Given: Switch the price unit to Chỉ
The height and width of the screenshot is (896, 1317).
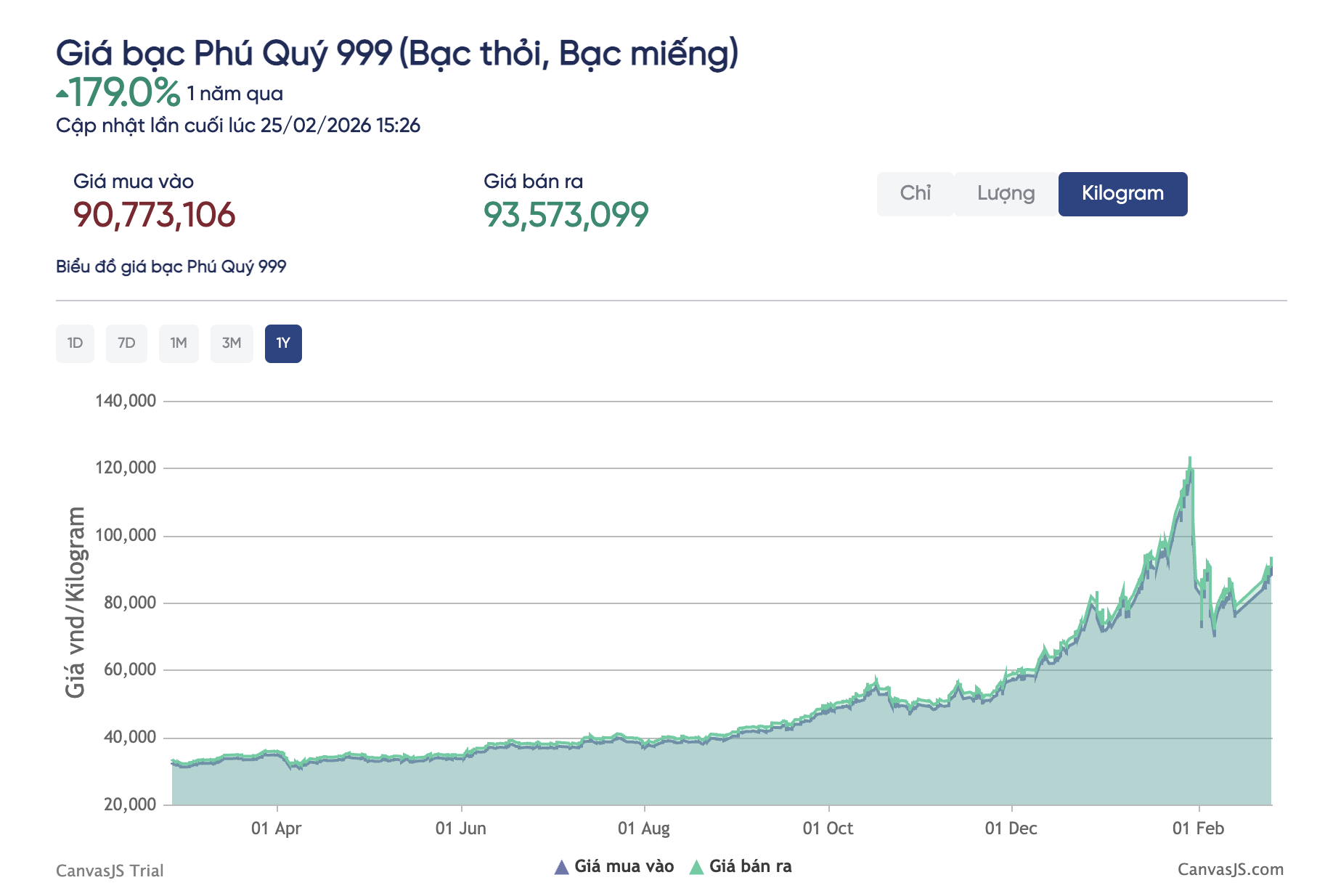Looking at the screenshot, I should click(x=915, y=193).
